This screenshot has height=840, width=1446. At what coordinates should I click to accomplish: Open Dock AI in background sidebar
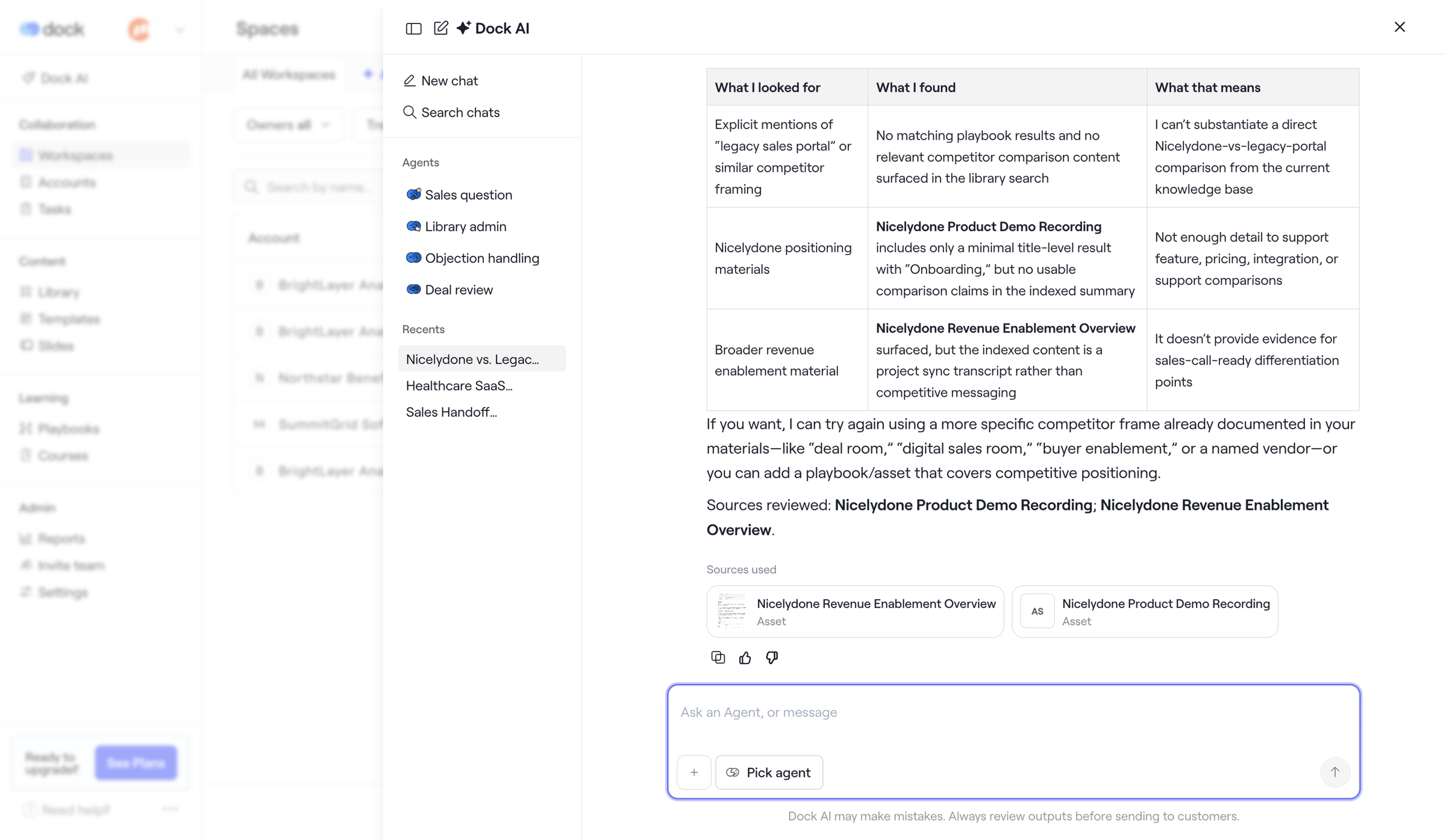point(56,78)
